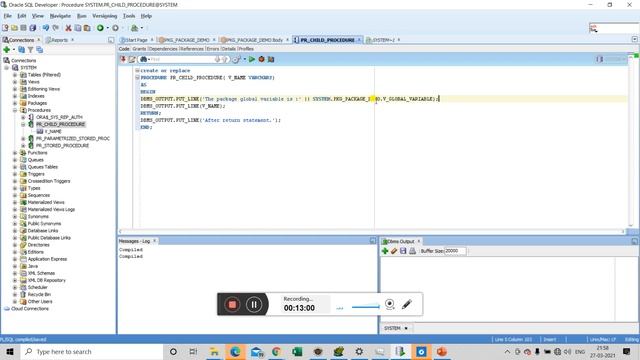The width and height of the screenshot is (640, 360).
Task: Open the Dependencies sub-tab
Action: point(163,49)
